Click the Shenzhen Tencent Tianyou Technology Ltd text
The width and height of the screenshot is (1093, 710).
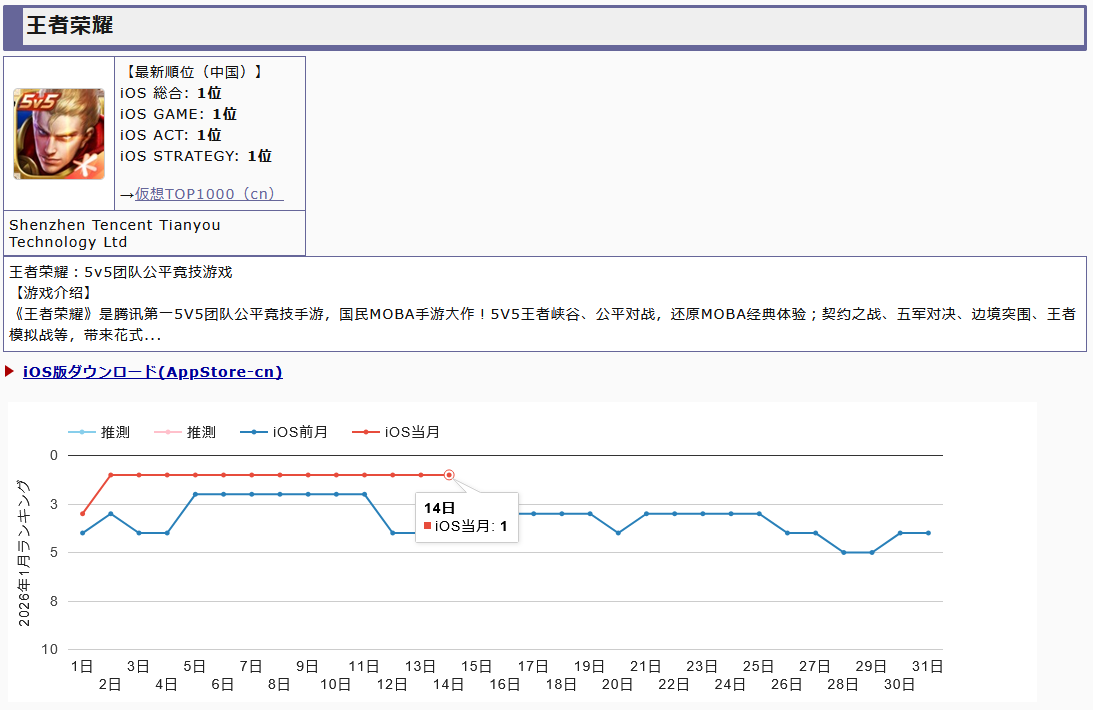(115, 233)
